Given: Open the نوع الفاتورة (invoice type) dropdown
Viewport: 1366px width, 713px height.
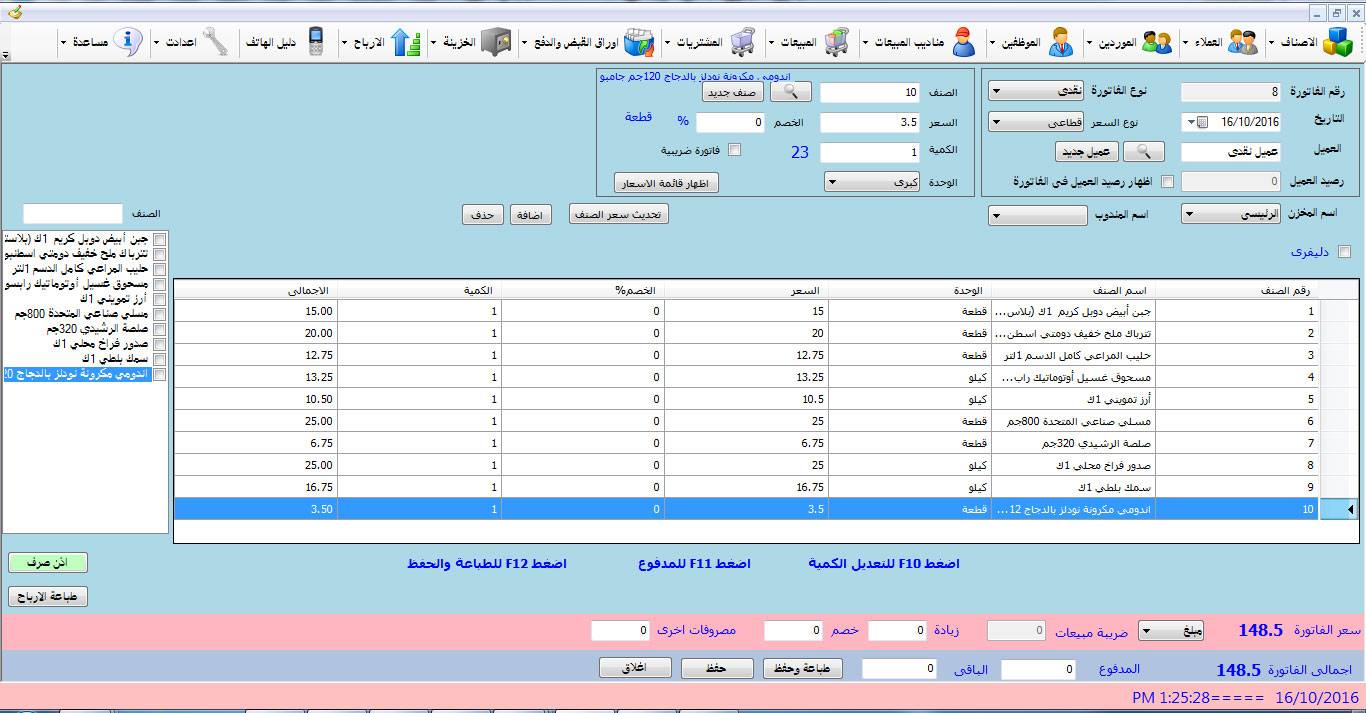Looking at the screenshot, I should click(1035, 91).
